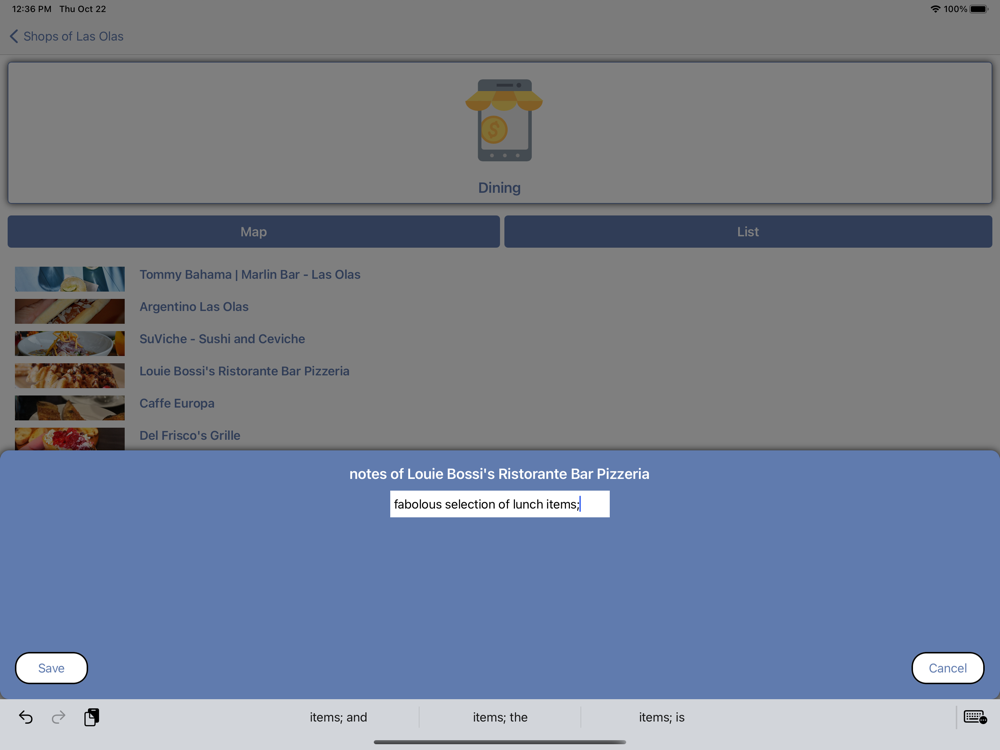This screenshot has width=1000, height=750.
Task: Select SuViche - Sushi and Ceviche
Action: [222, 339]
